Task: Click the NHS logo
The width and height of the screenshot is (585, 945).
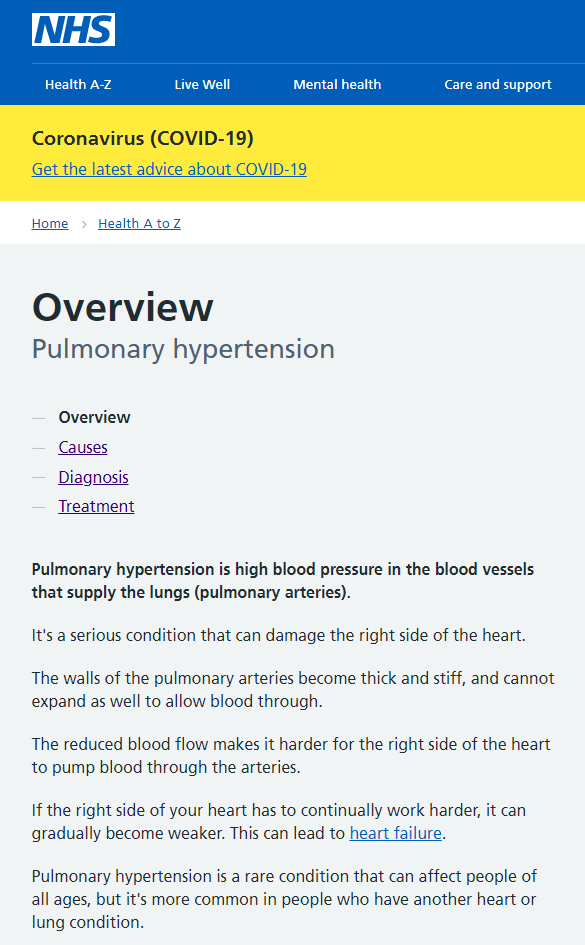Action: point(74,30)
